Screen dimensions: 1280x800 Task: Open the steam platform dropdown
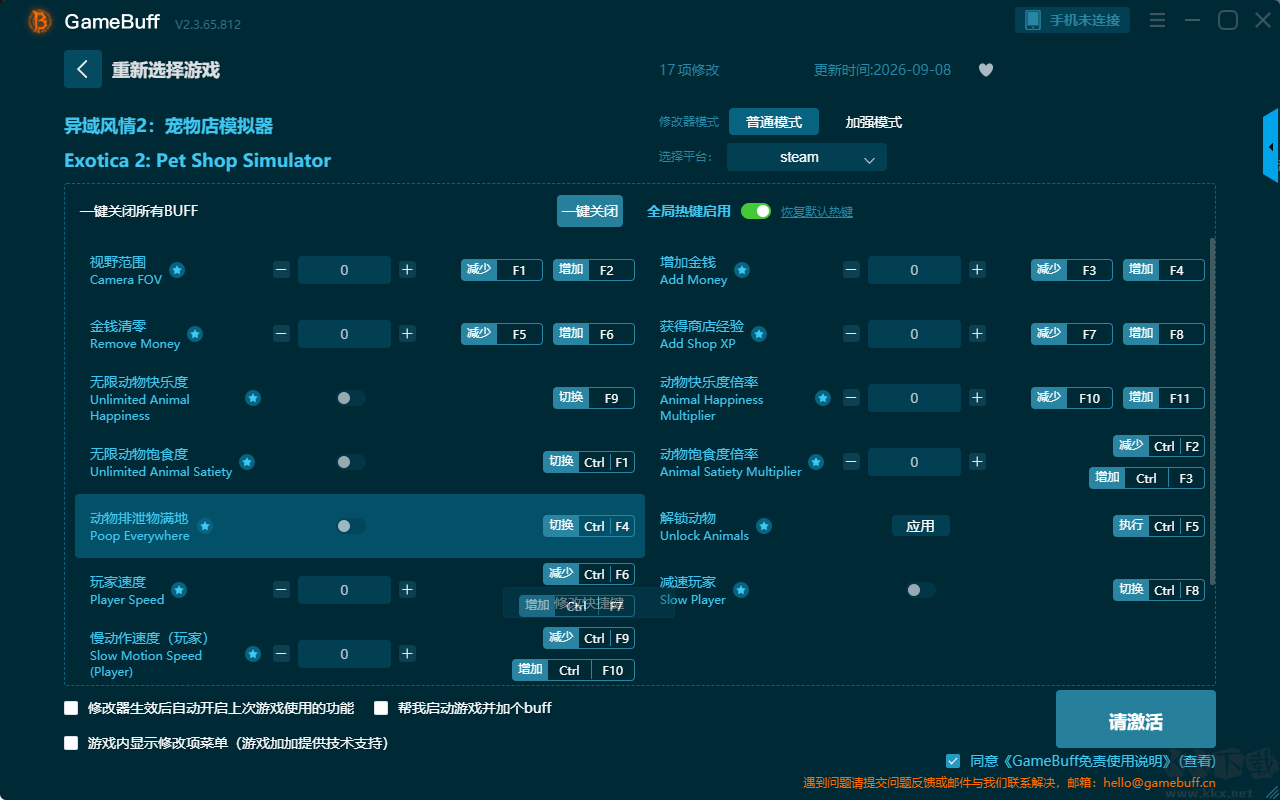(807, 157)
